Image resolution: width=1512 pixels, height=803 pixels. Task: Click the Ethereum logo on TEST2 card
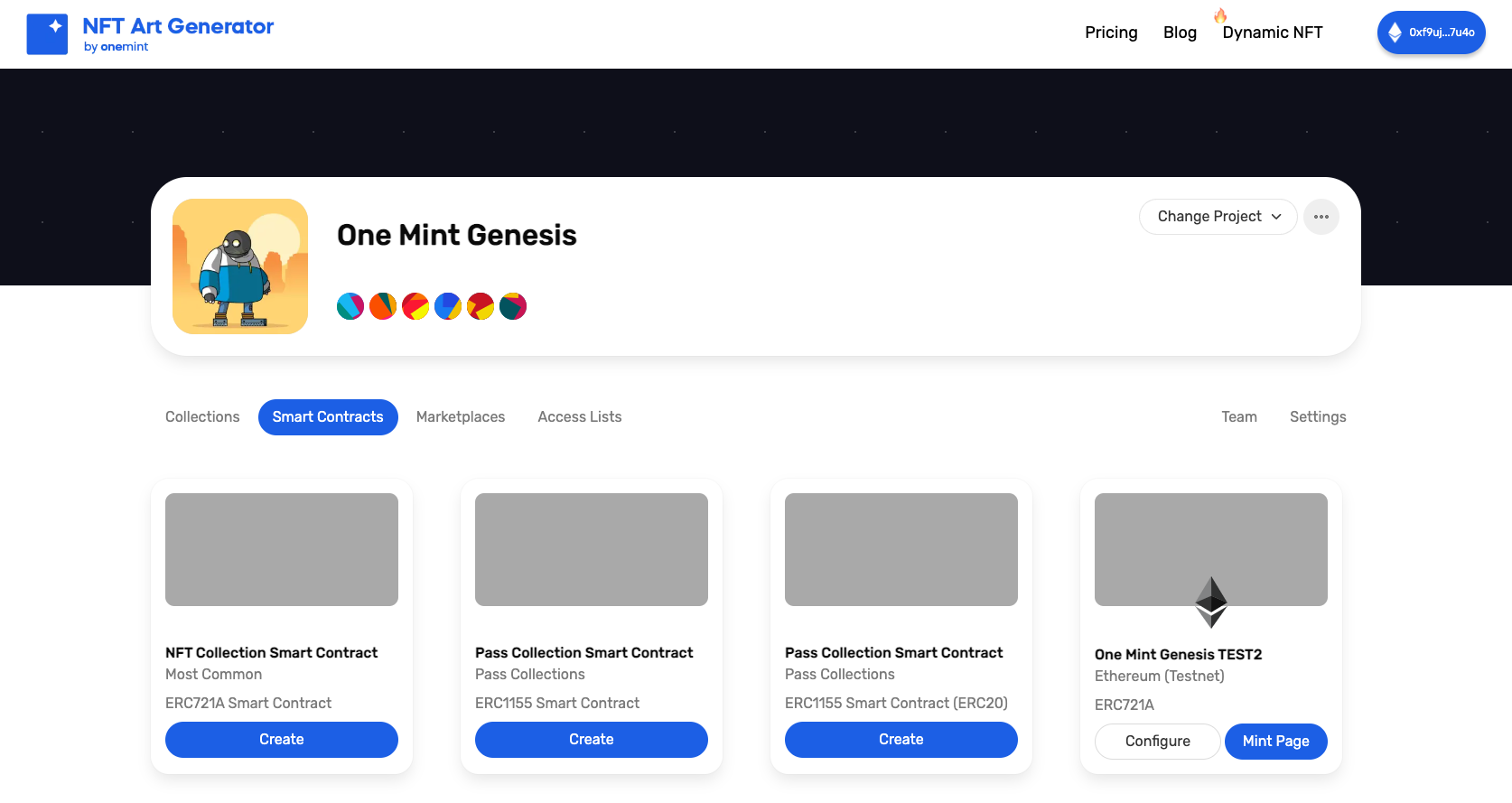(1211, 602)
